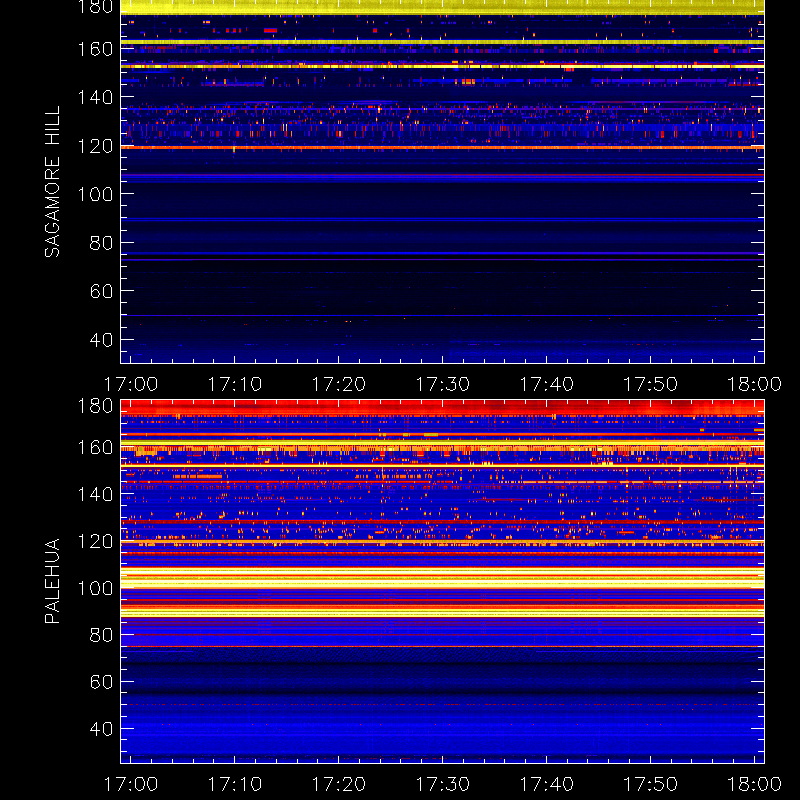Select the 140 tick label on Palehua axis
Screen dimensions: 800x800
pos(95,494)
